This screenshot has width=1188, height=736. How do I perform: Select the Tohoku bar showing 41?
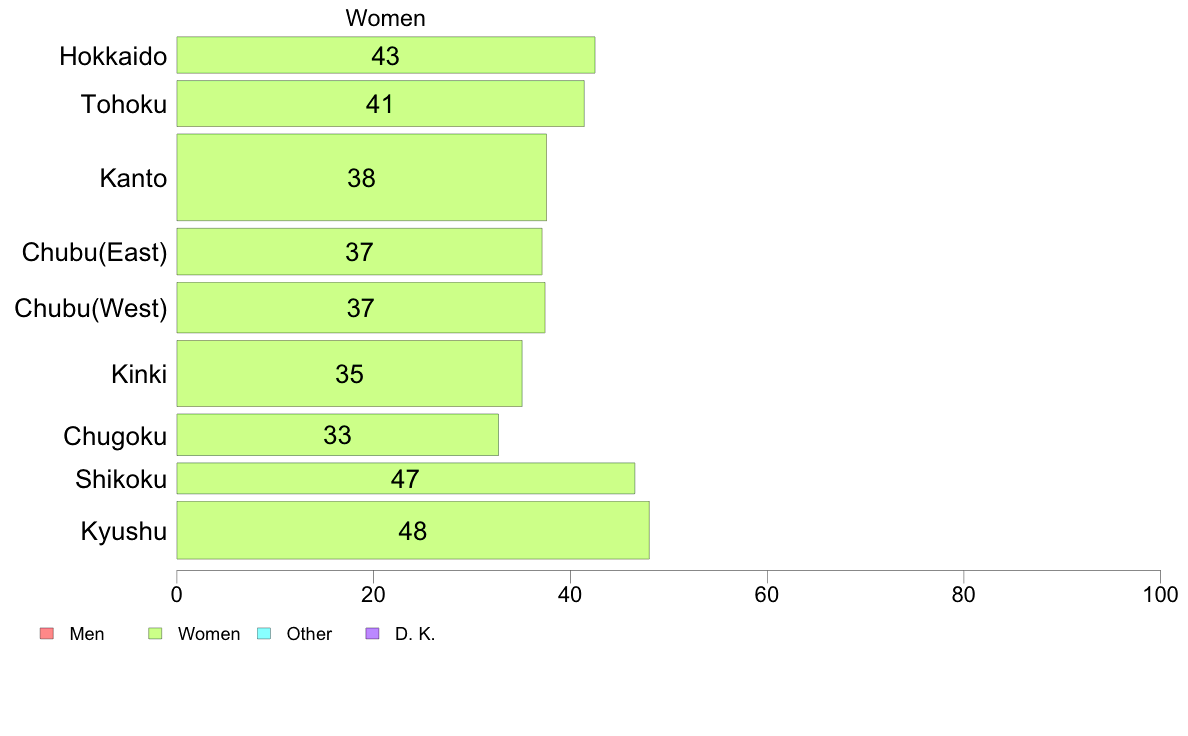[x=380, y=104]
